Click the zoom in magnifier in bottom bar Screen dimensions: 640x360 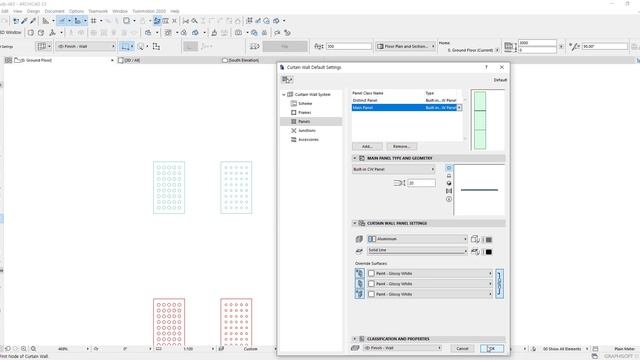(24, 349)
